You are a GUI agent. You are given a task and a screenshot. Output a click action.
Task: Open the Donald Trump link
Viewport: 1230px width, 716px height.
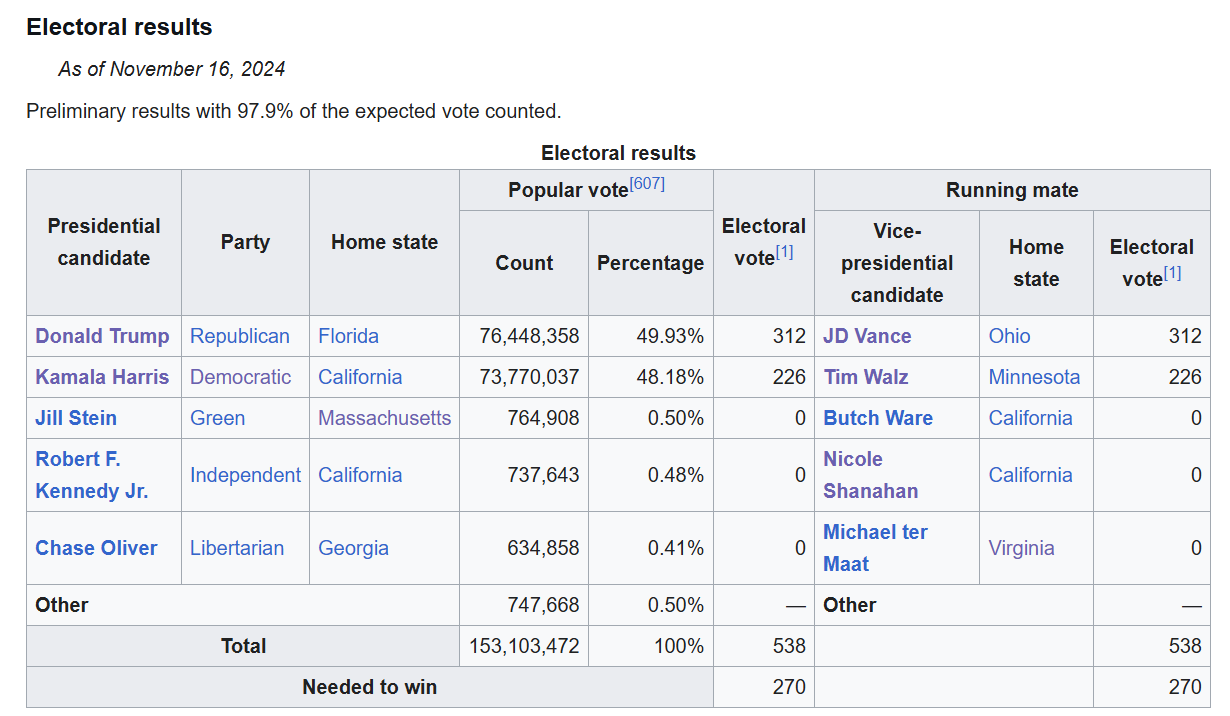pos(102,336)
